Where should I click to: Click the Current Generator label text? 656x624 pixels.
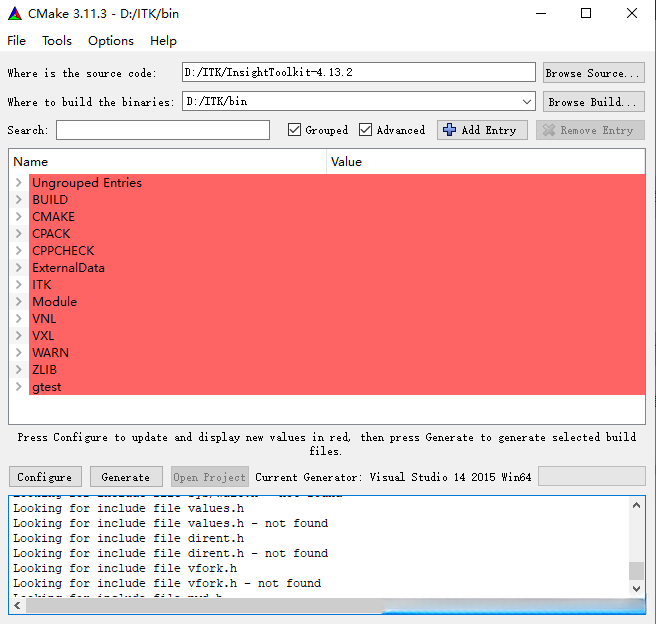pyautogui.click(x=393, y=477)
